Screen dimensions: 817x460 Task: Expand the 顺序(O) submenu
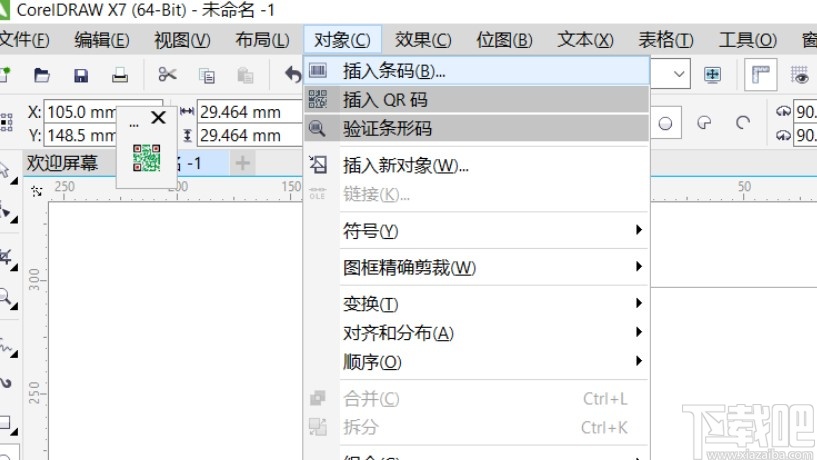click(476, 362)
